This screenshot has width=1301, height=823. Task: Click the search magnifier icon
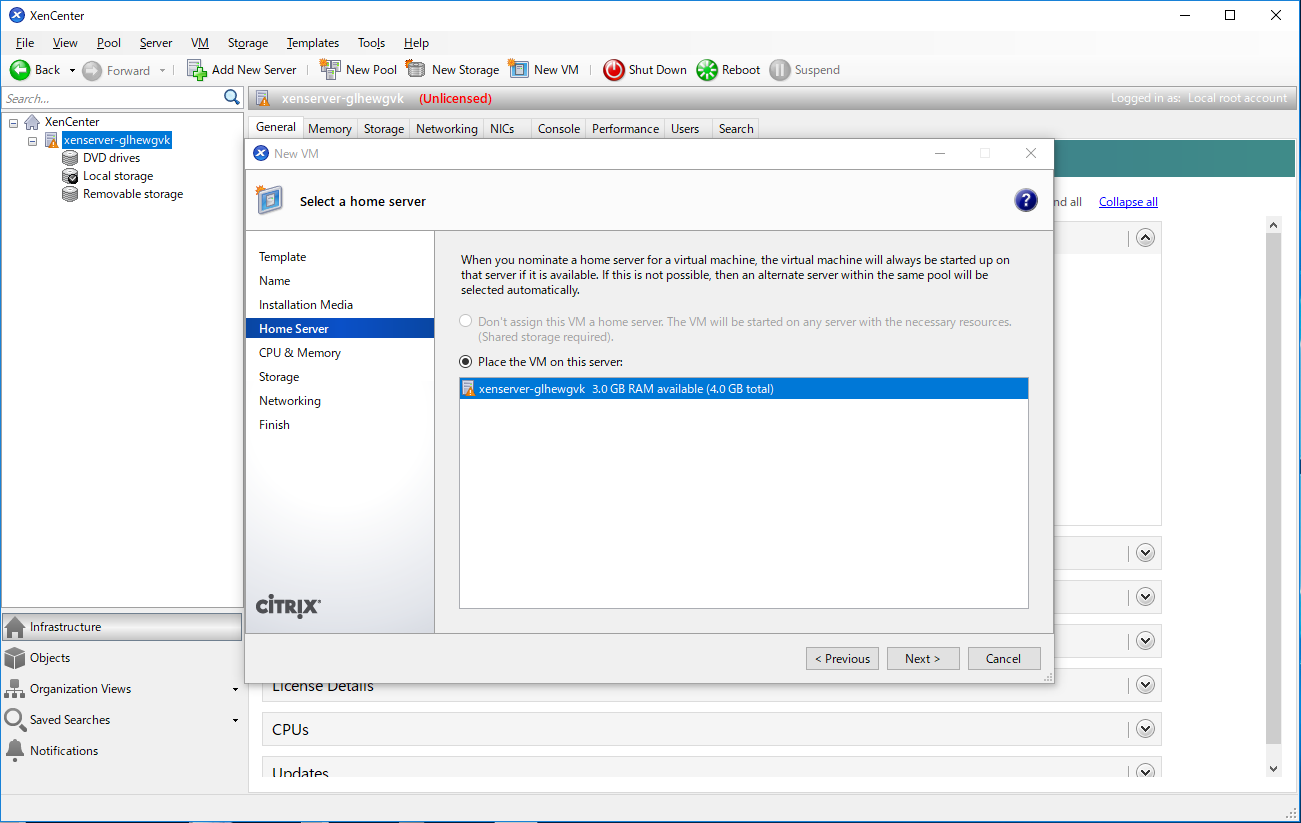(x=232, y=97)
